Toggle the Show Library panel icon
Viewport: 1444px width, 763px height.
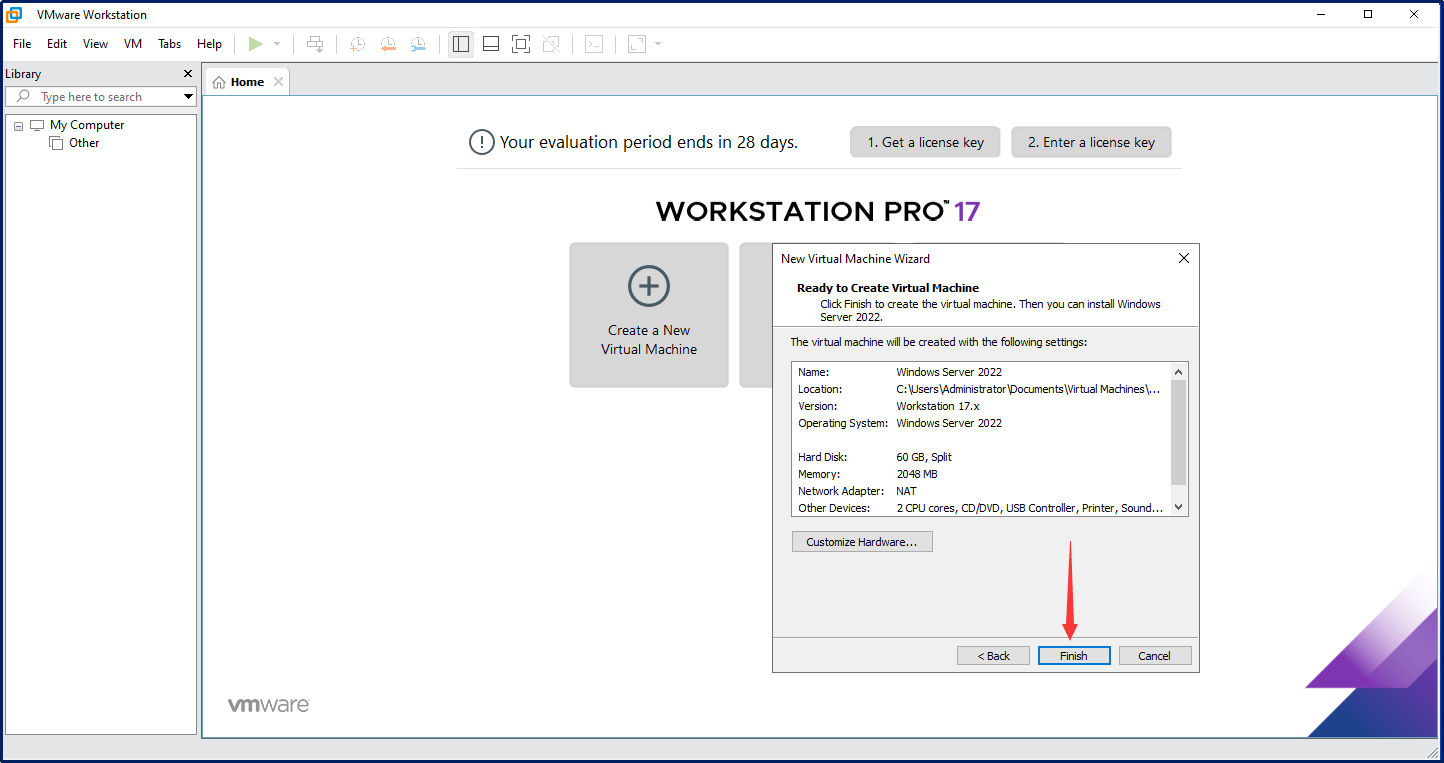pyautogui.click(x=461, y=44)
